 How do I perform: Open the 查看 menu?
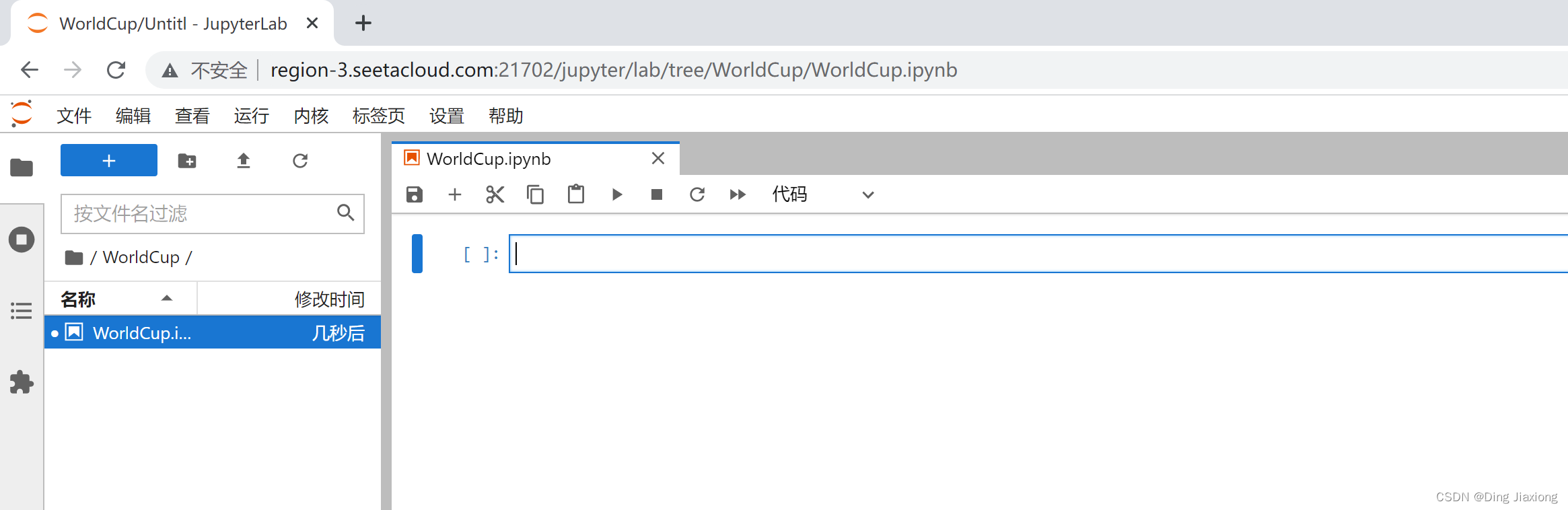click(x=192, y=116)
